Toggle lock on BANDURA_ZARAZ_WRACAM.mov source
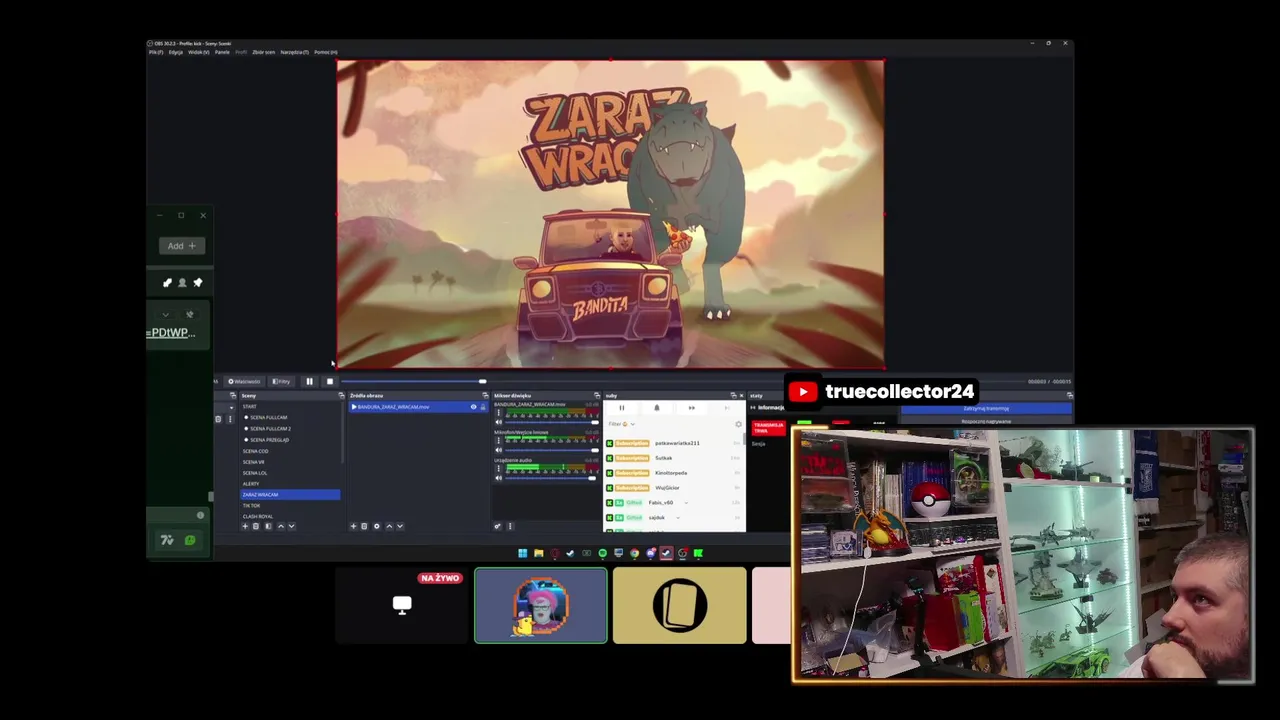Viewport: 1280px width, 720px height. pyautogui.click(x=483, y=407)
